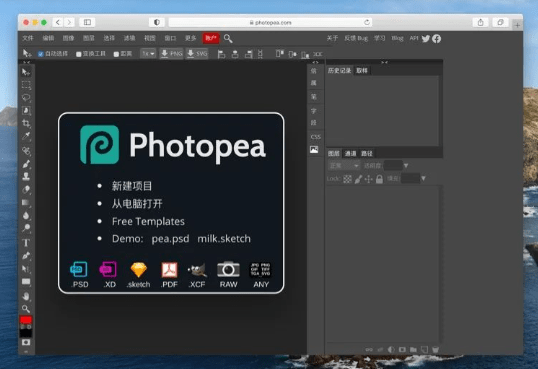Click the red foreground color swatch
The width and height of the screenshot is (538, 369).
pyautogui.click(x=26, y=320)
